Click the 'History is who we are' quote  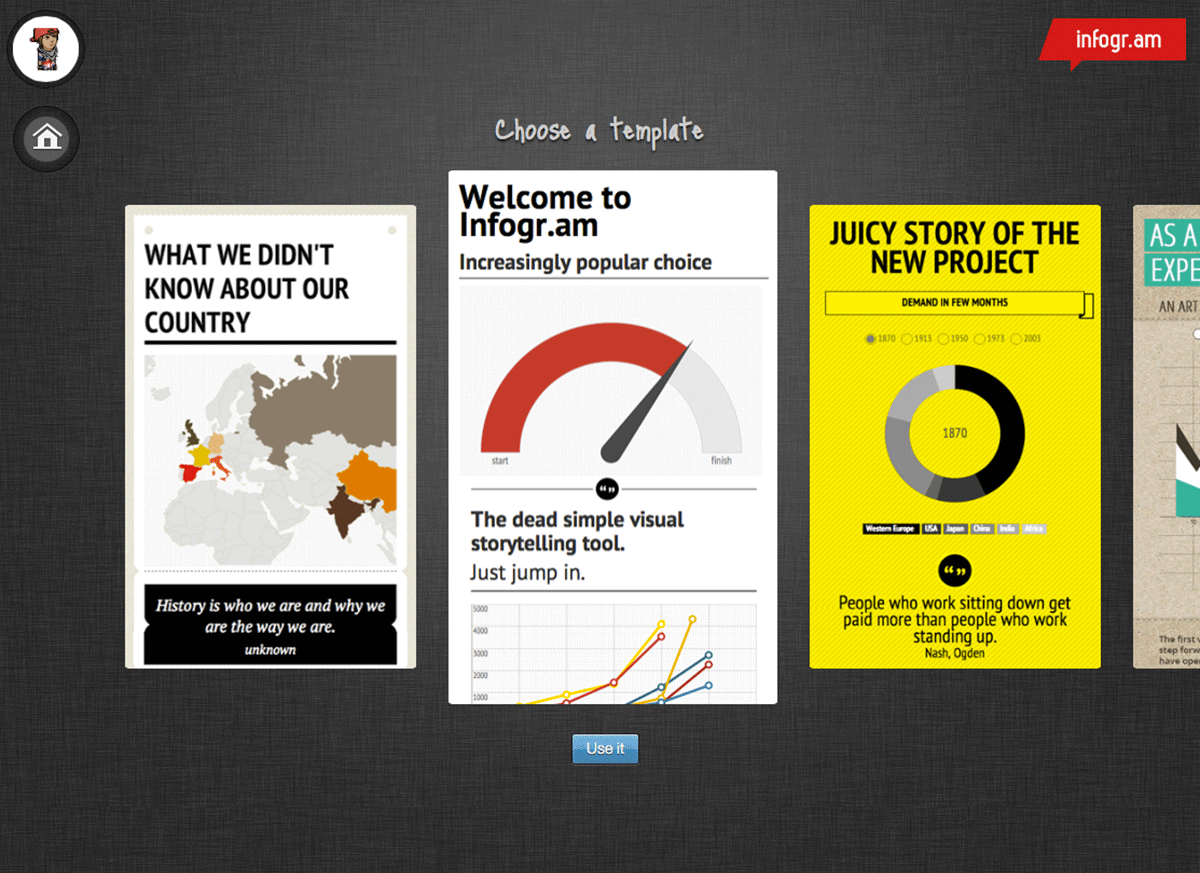click(270, 616)
